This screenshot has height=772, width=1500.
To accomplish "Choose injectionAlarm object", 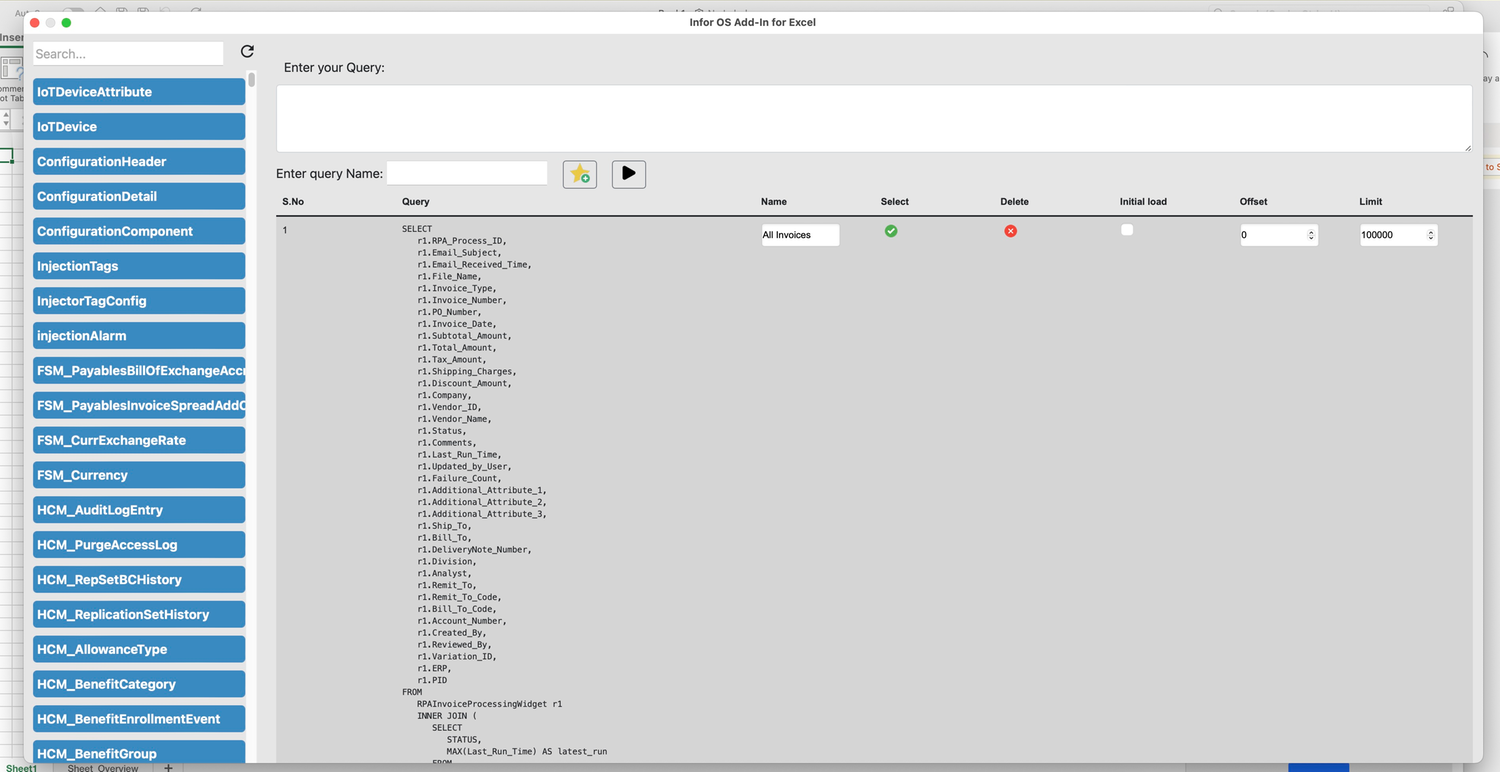I will (139, 336).
